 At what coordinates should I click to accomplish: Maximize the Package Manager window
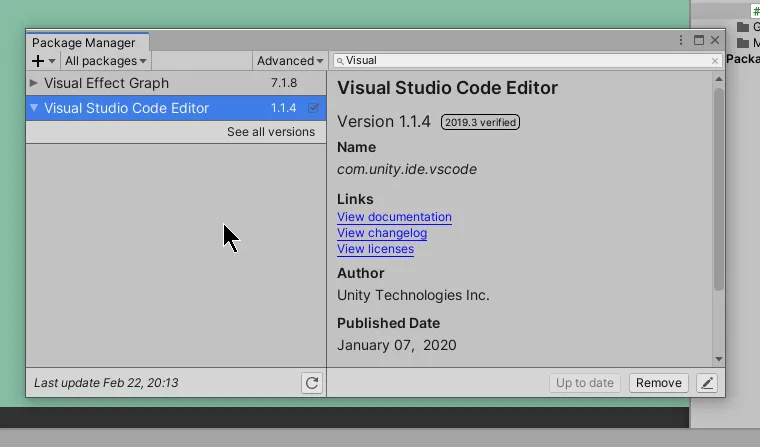(698, 40)
